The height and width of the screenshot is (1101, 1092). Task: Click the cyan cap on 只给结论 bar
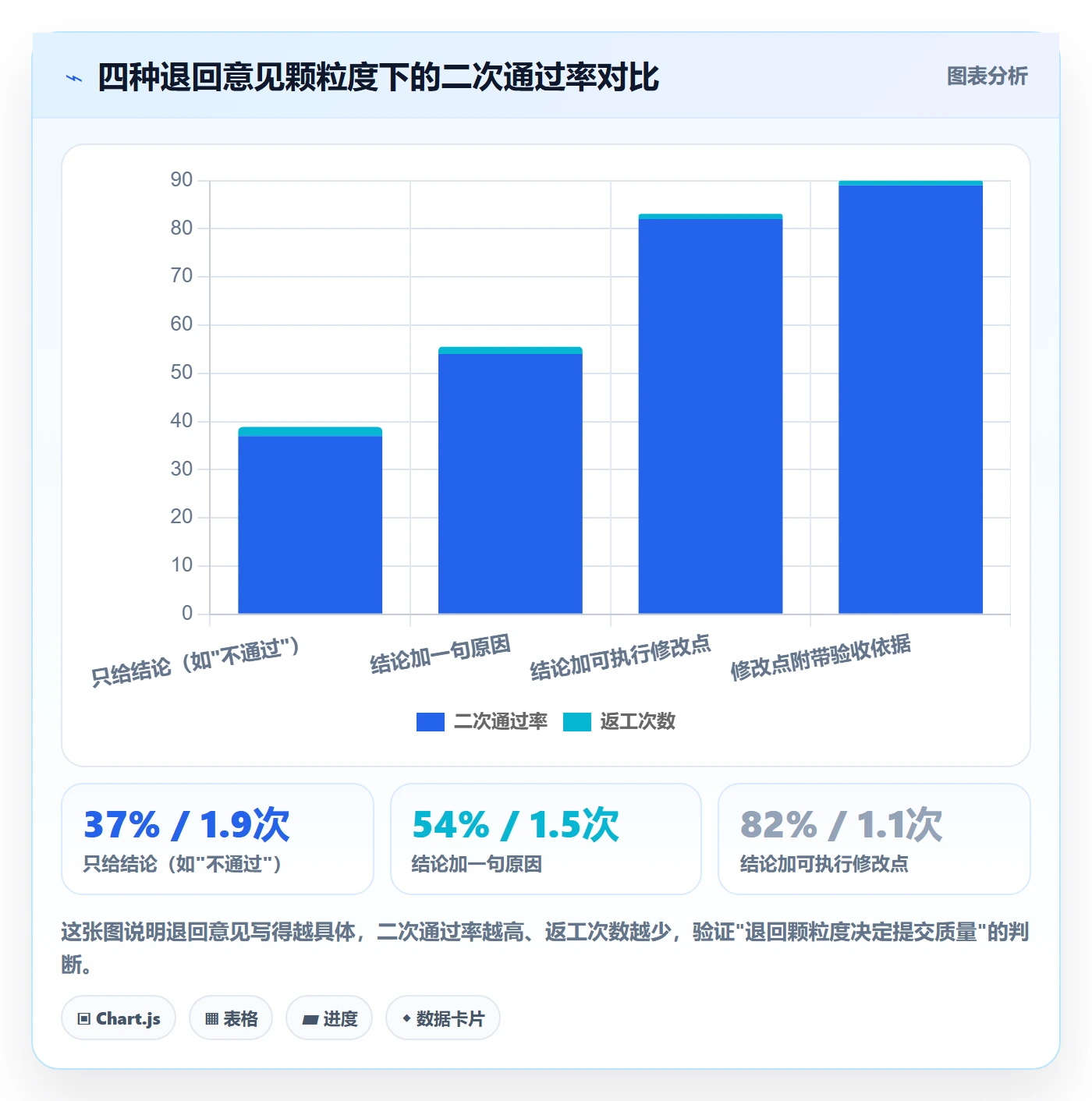pyautogui.click(x=310, y=432)
